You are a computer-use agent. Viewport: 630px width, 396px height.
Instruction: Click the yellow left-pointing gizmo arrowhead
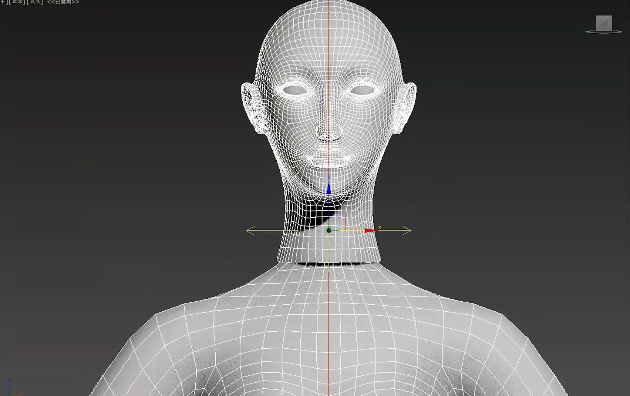250,231
